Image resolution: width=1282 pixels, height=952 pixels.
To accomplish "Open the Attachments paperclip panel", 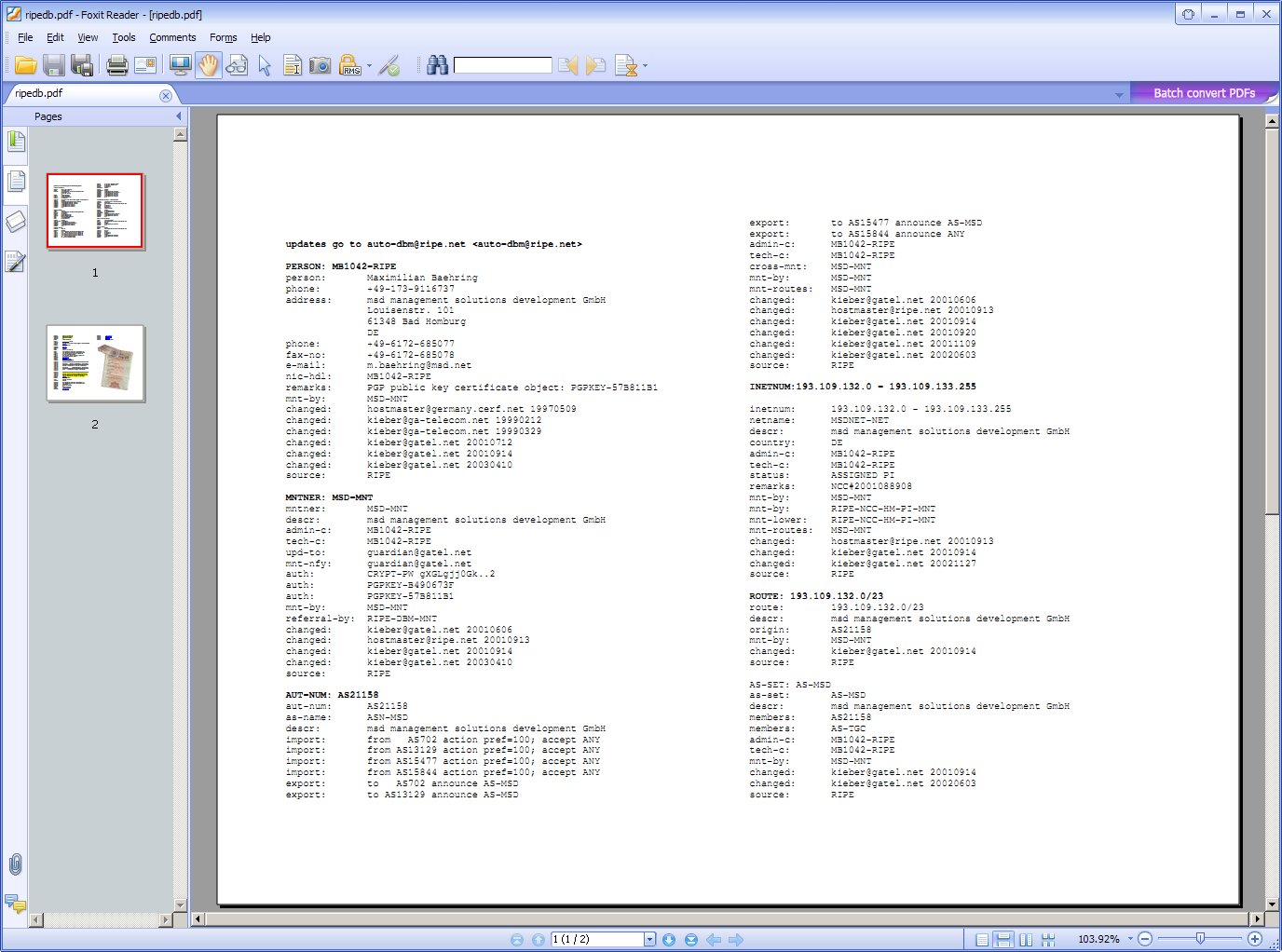I will tap(16, 864).
